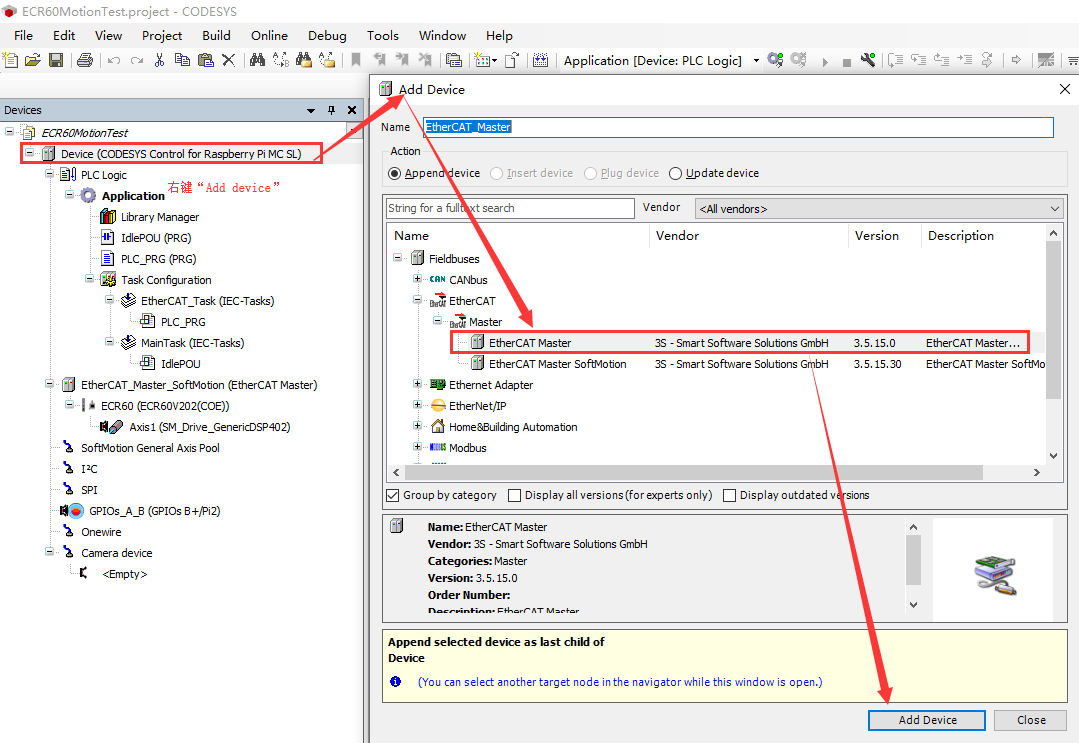Save the project using floppy icon
1079x743 pixels.
pyautogui.click(x=56, y=61)
